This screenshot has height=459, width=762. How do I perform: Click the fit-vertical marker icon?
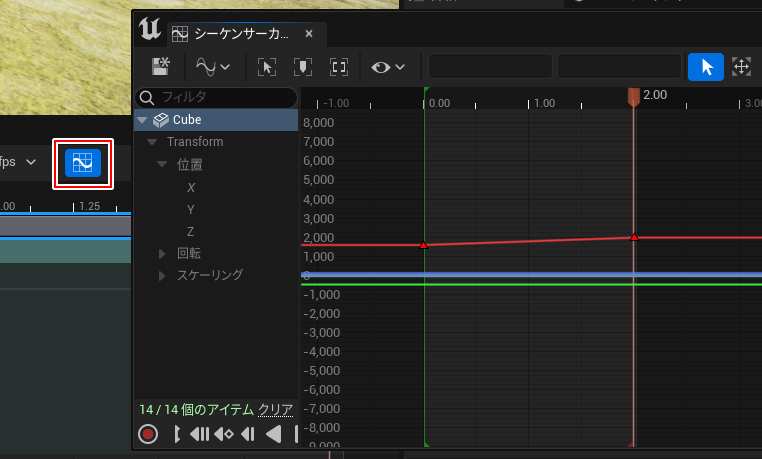click(303, 67)
